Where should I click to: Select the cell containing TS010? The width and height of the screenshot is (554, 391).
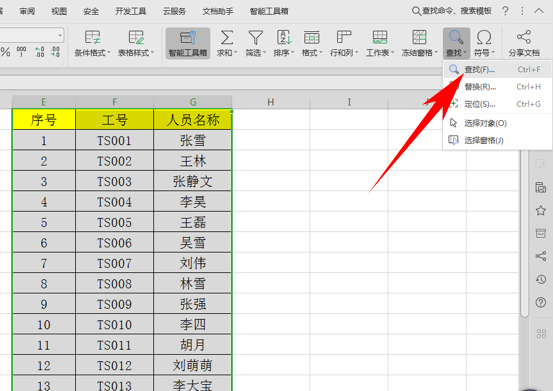click(114, 324)
